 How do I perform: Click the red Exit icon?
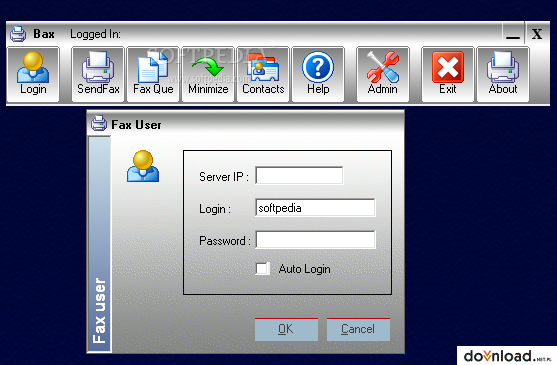click(448, 67)
